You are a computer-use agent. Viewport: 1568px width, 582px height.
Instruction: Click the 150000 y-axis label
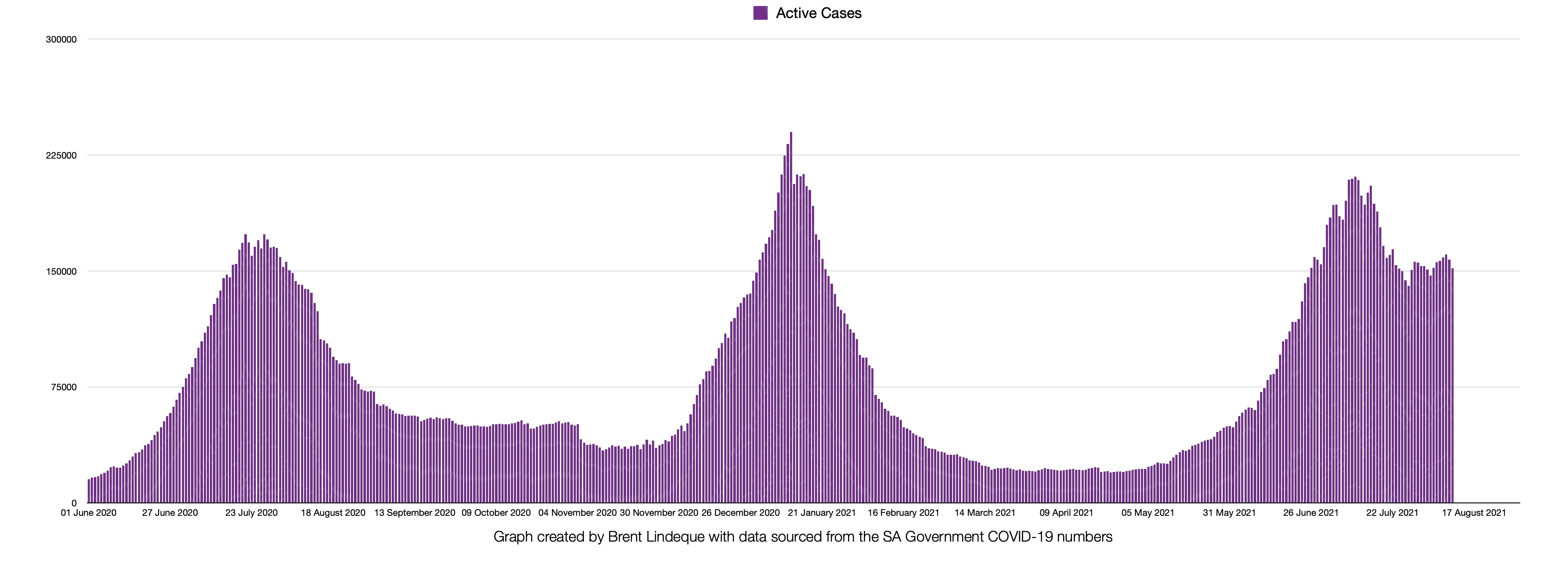61,271
